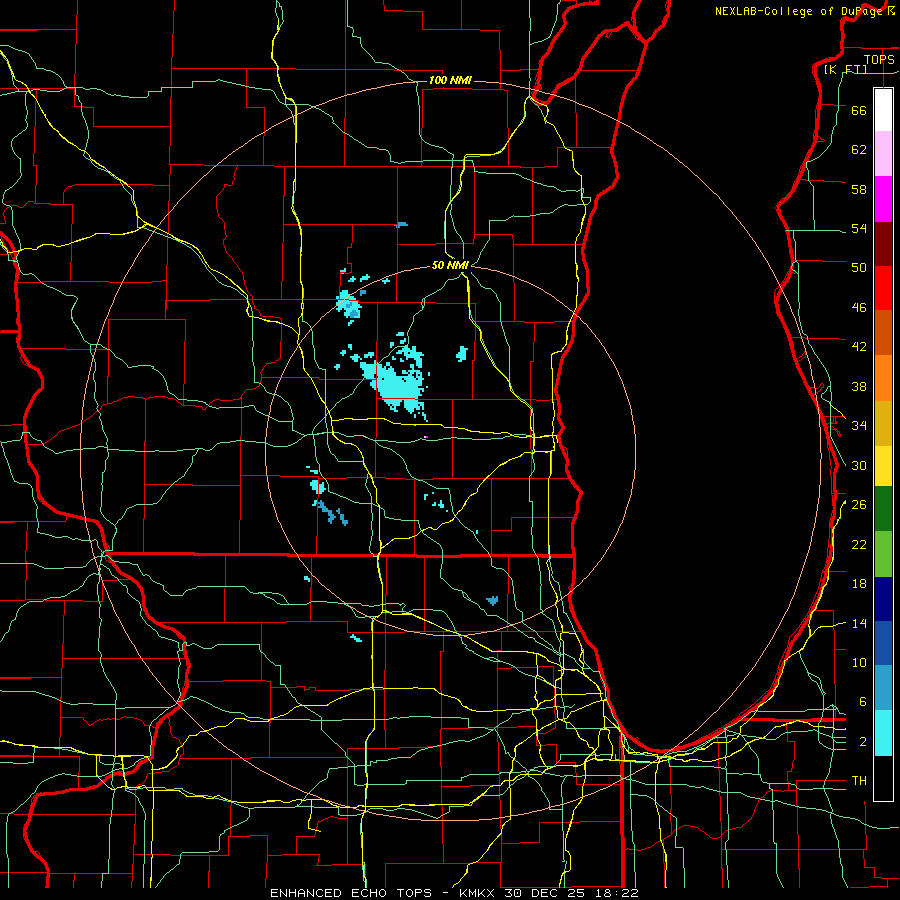Click the "NEXLAB-College of DuPage" credit text
This screenshot has height=900, width=900.
[800, 11]
